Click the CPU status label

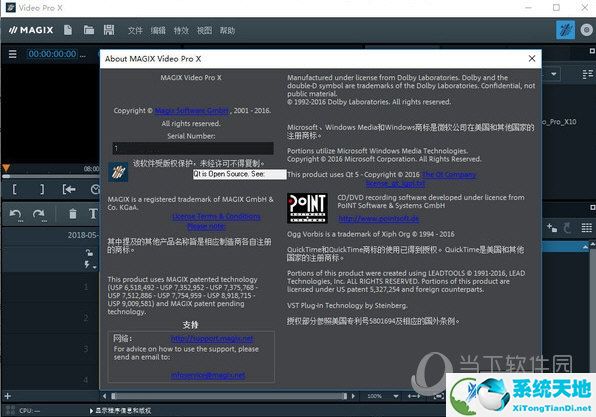click(29, 411)
